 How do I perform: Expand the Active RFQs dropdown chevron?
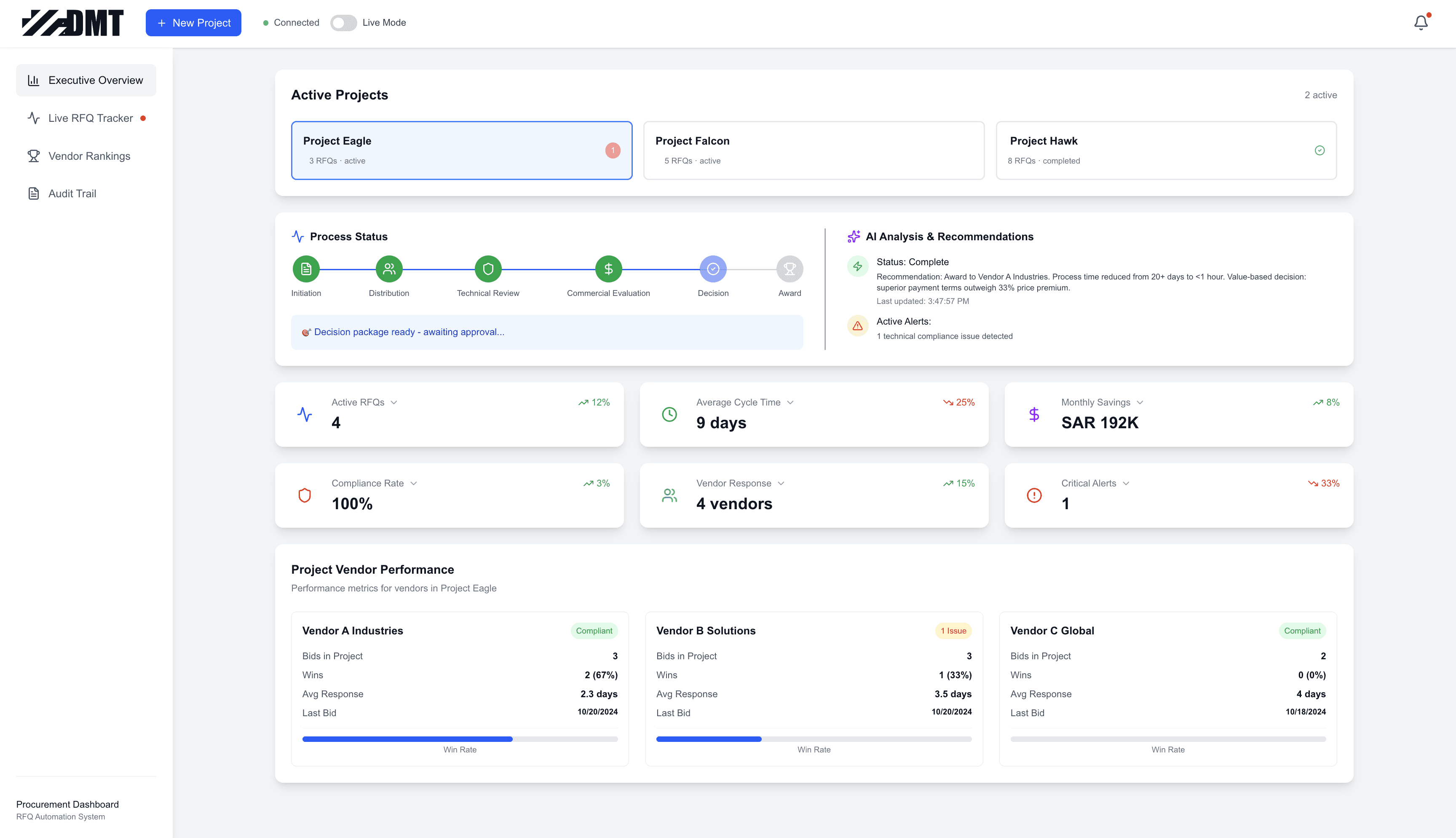pos(394,402)
